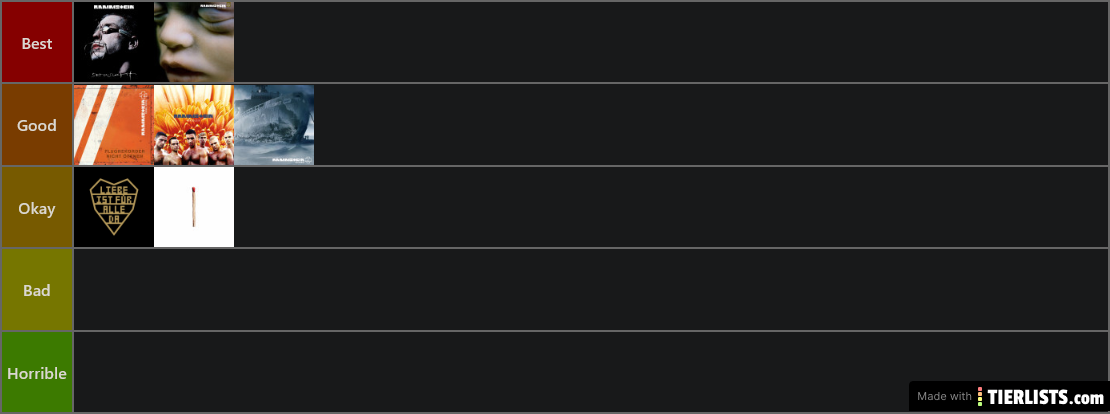The image size is (1110, 414).
Task: Select the Sehnsucht album cover in Best tier
Action: (x=114, y=42)
